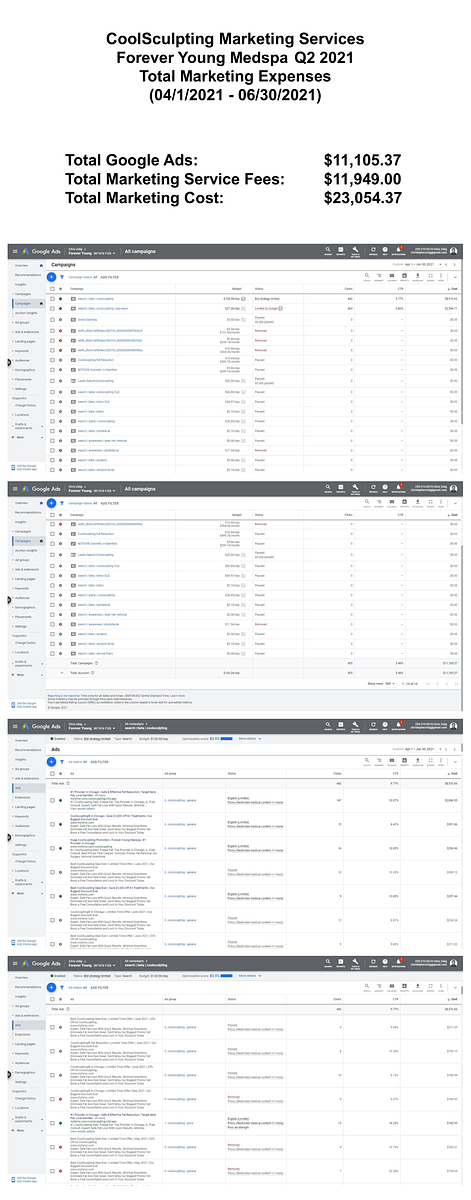
Task: Click blue plus button above Brand Germany list
Action: click(x=51, y=275)
